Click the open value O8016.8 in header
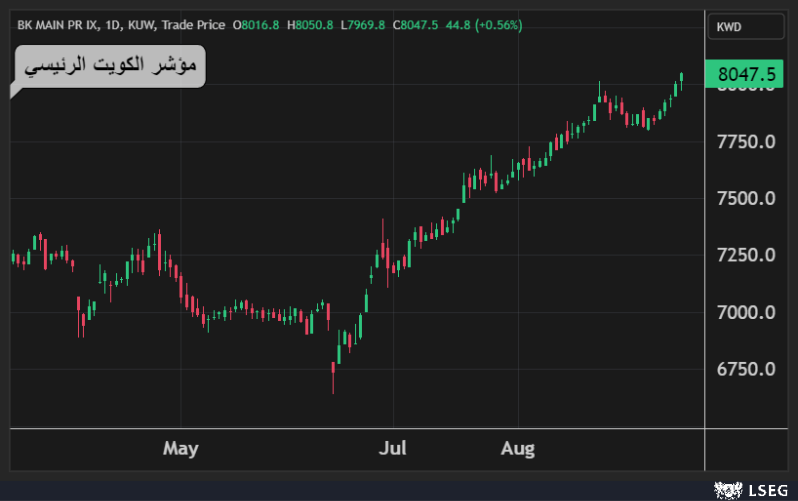Screen dimensions: 798x501 click(x=256, y=25)
